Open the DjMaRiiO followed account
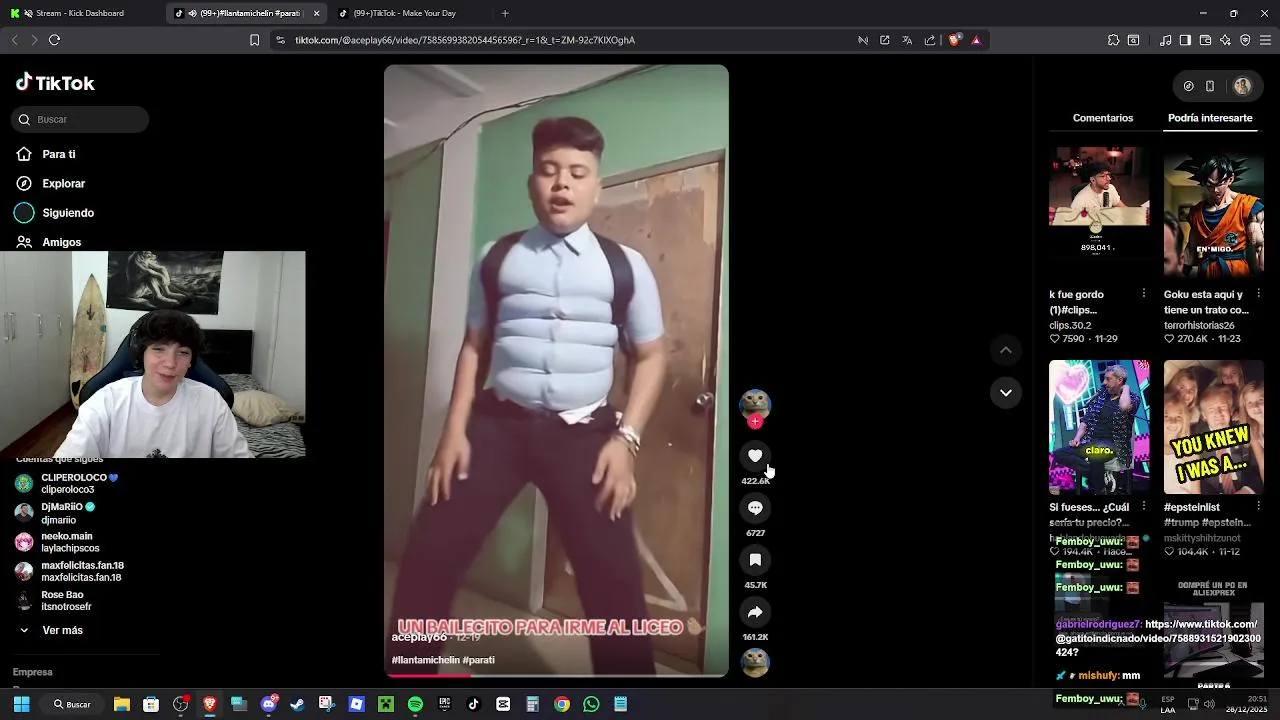 (68, 513)
